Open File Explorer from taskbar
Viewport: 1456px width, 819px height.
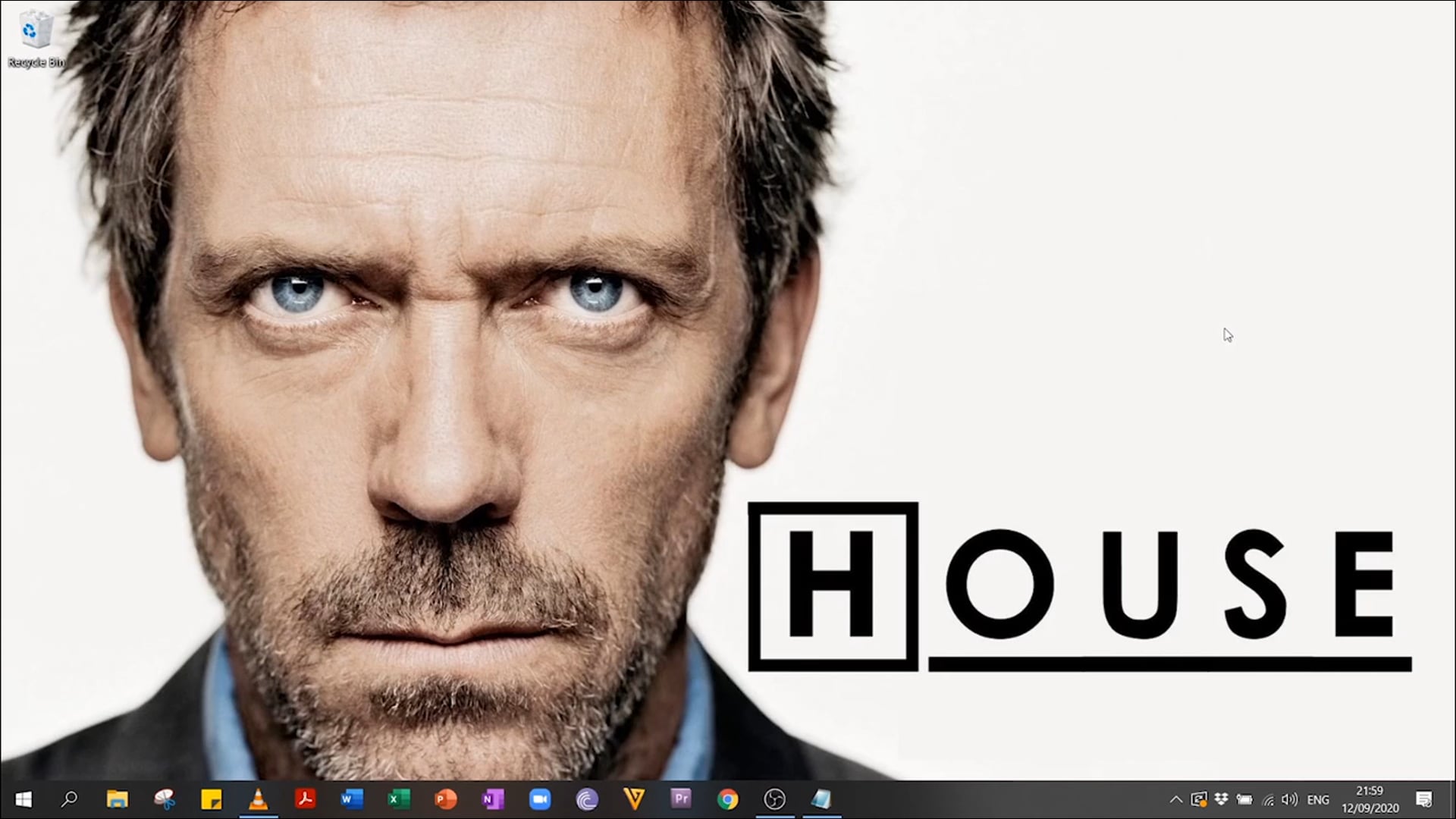click(117, 799)
